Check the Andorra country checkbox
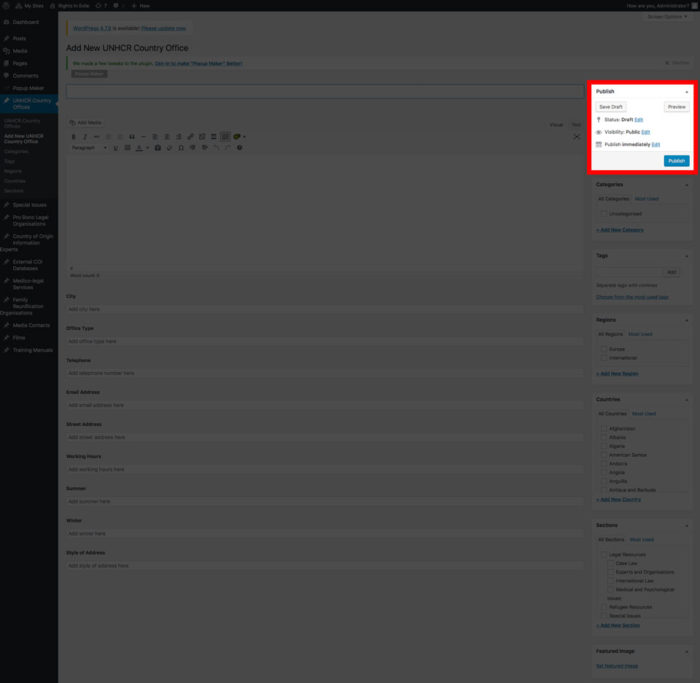The image size is (700, 683). [x=604, y=464]
